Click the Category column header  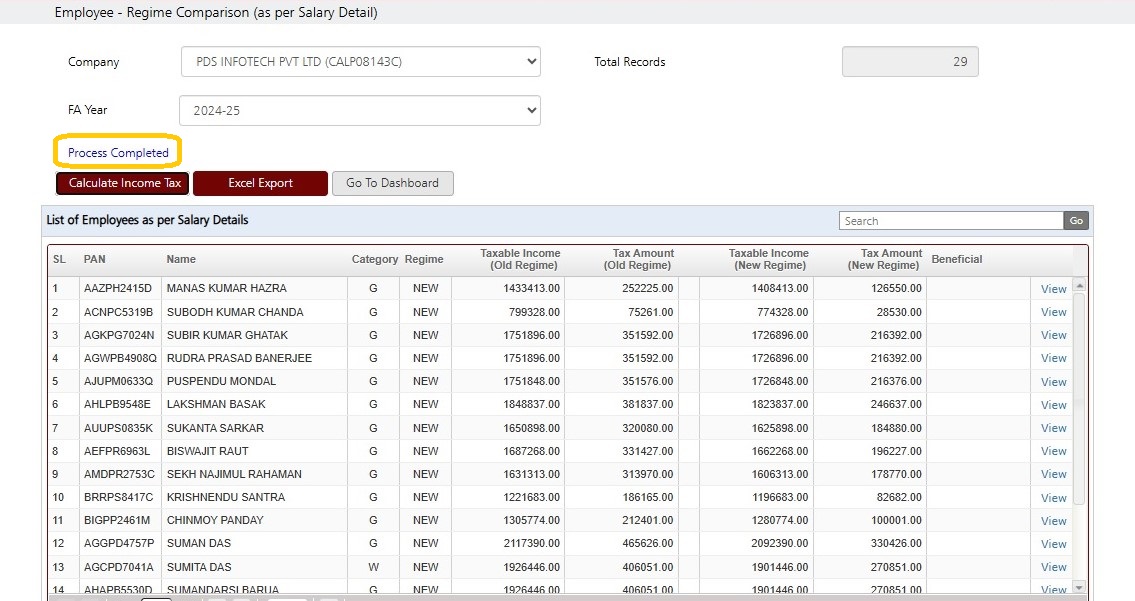click(375, 259)
